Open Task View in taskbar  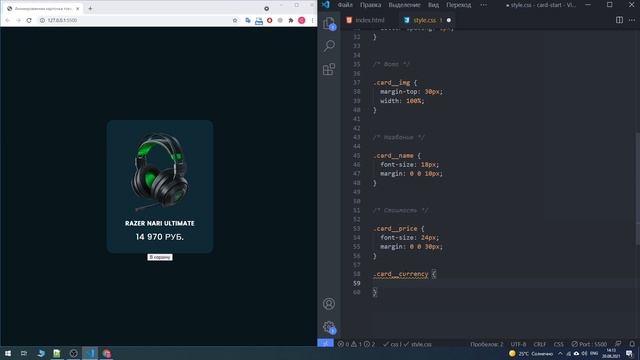pos(24,353)
